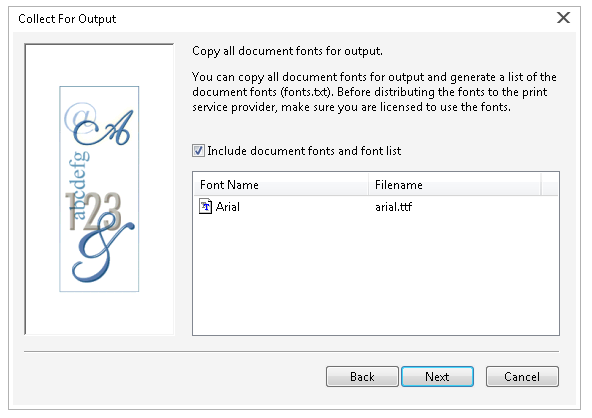Viewport: 592px width, 418px height.
Task: Click the Include document fonts label text
Action: pyautogui.click(x=304, y=151)
